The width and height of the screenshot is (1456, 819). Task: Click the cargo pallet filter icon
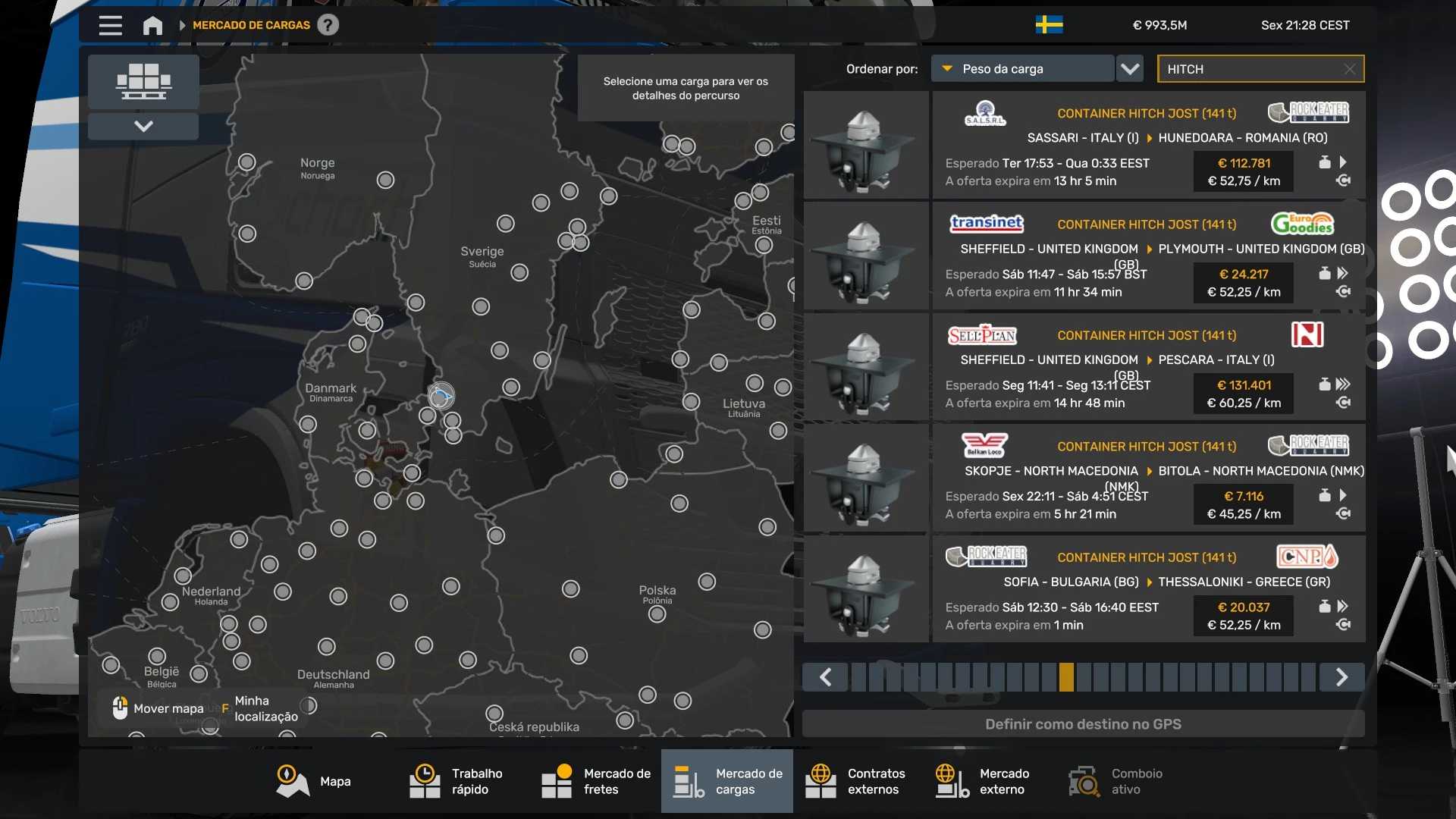point(143,81)
